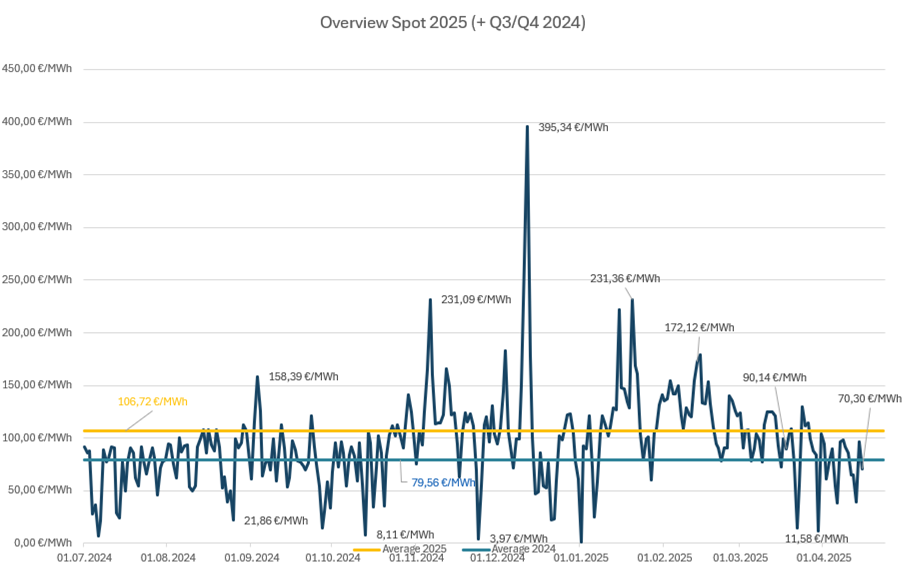Click the chart title 'Overview Spot 2025'
Screen dimensions: 906x569
452,22
